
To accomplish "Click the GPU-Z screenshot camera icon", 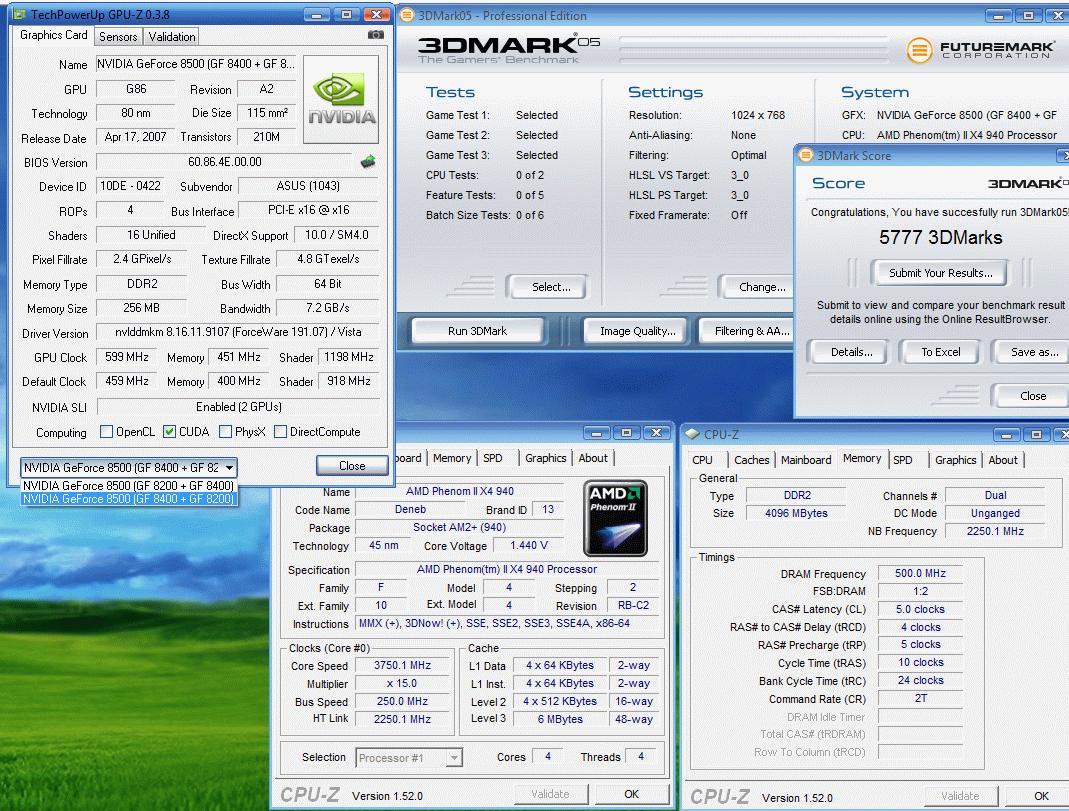I will click(376, 35).
